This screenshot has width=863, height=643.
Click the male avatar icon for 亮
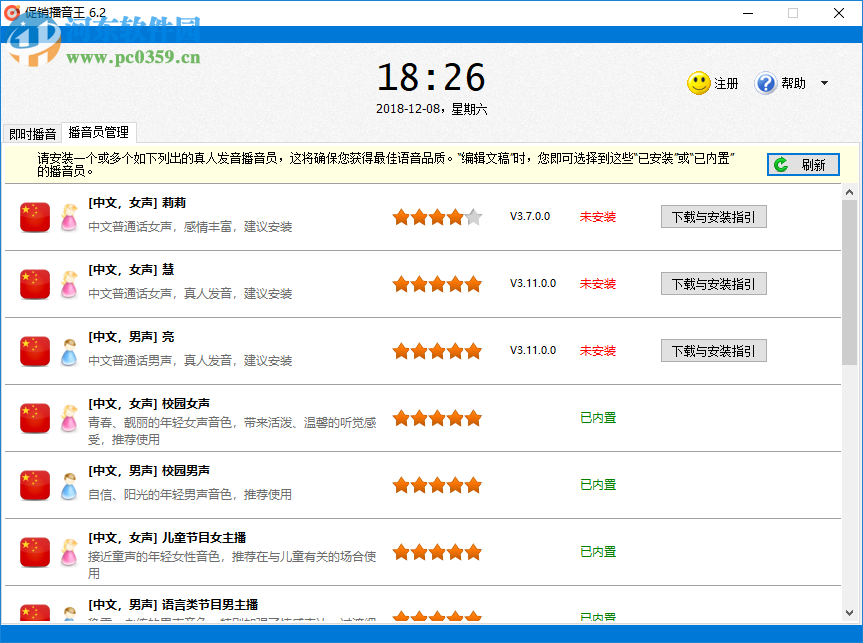click(68, 350)
